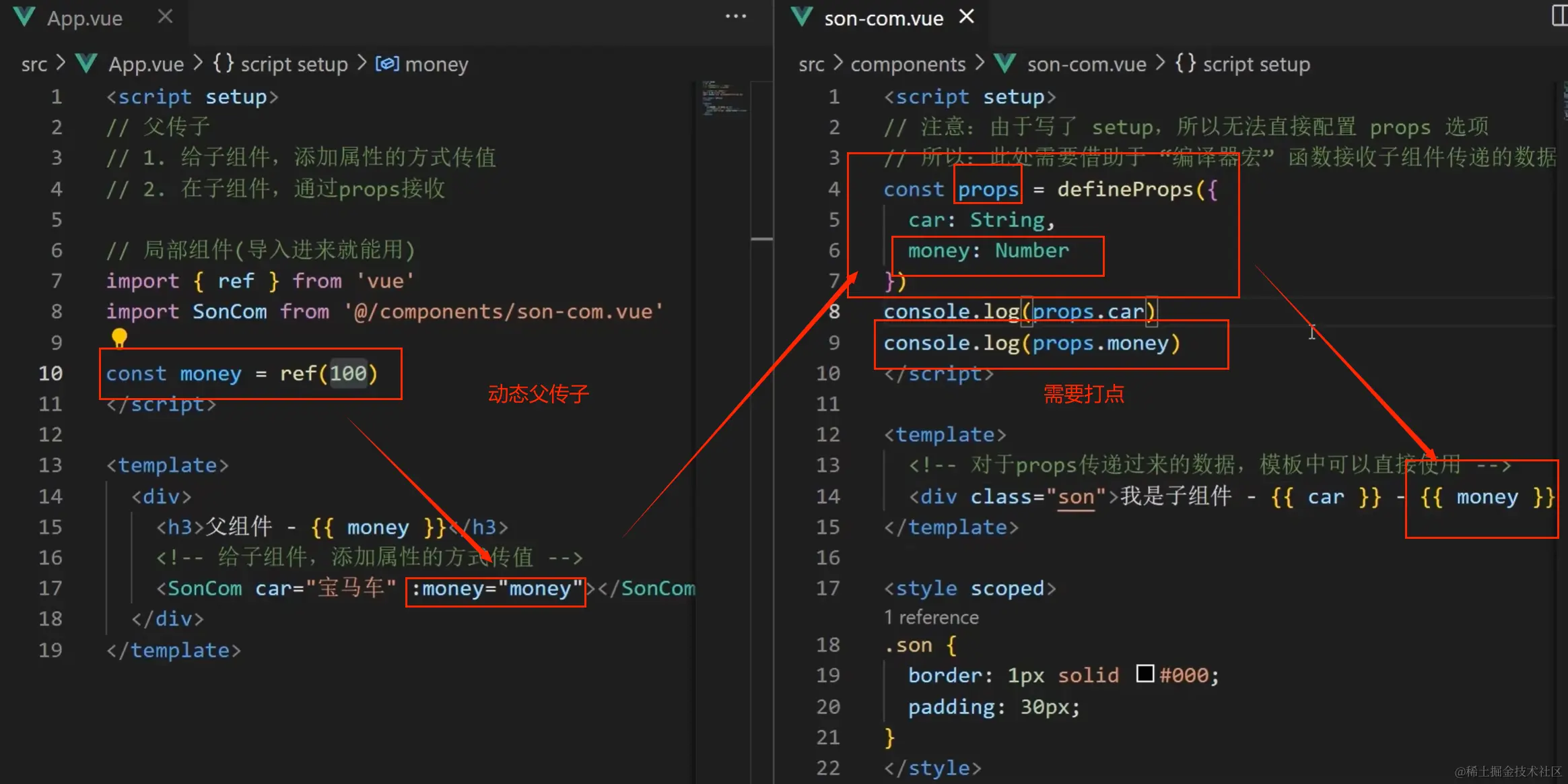Click the 'car="宝马车"' attribute

325,588
